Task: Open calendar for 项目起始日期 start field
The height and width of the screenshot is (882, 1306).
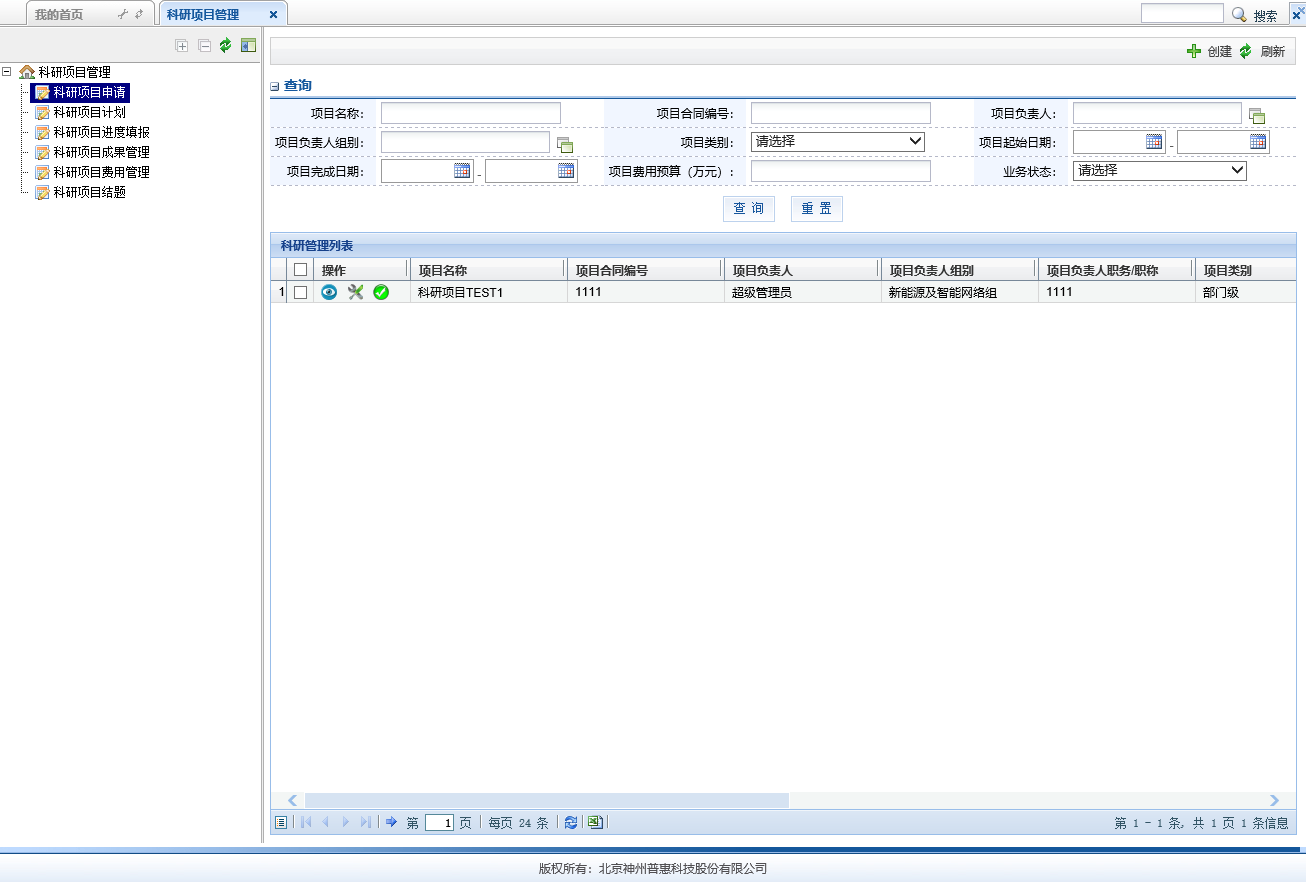Action: pyautogui.click(x=1154, y=141)
